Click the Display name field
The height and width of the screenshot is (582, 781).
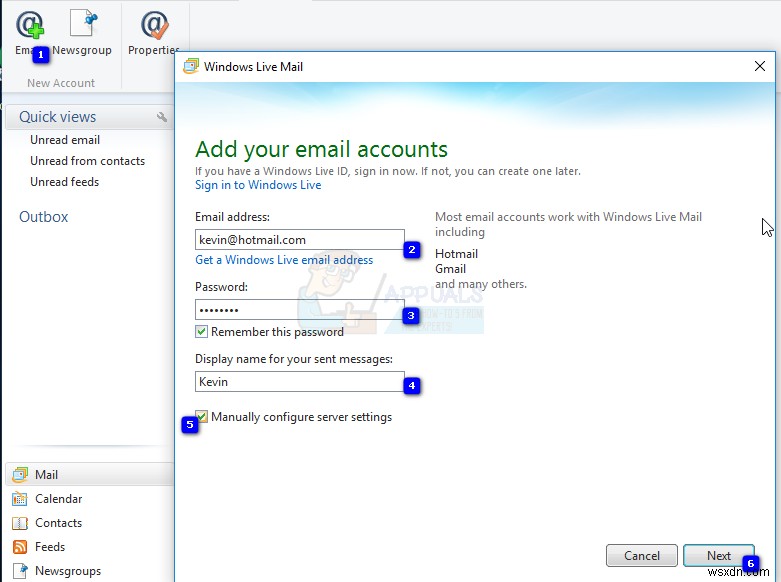click(300, 382)
